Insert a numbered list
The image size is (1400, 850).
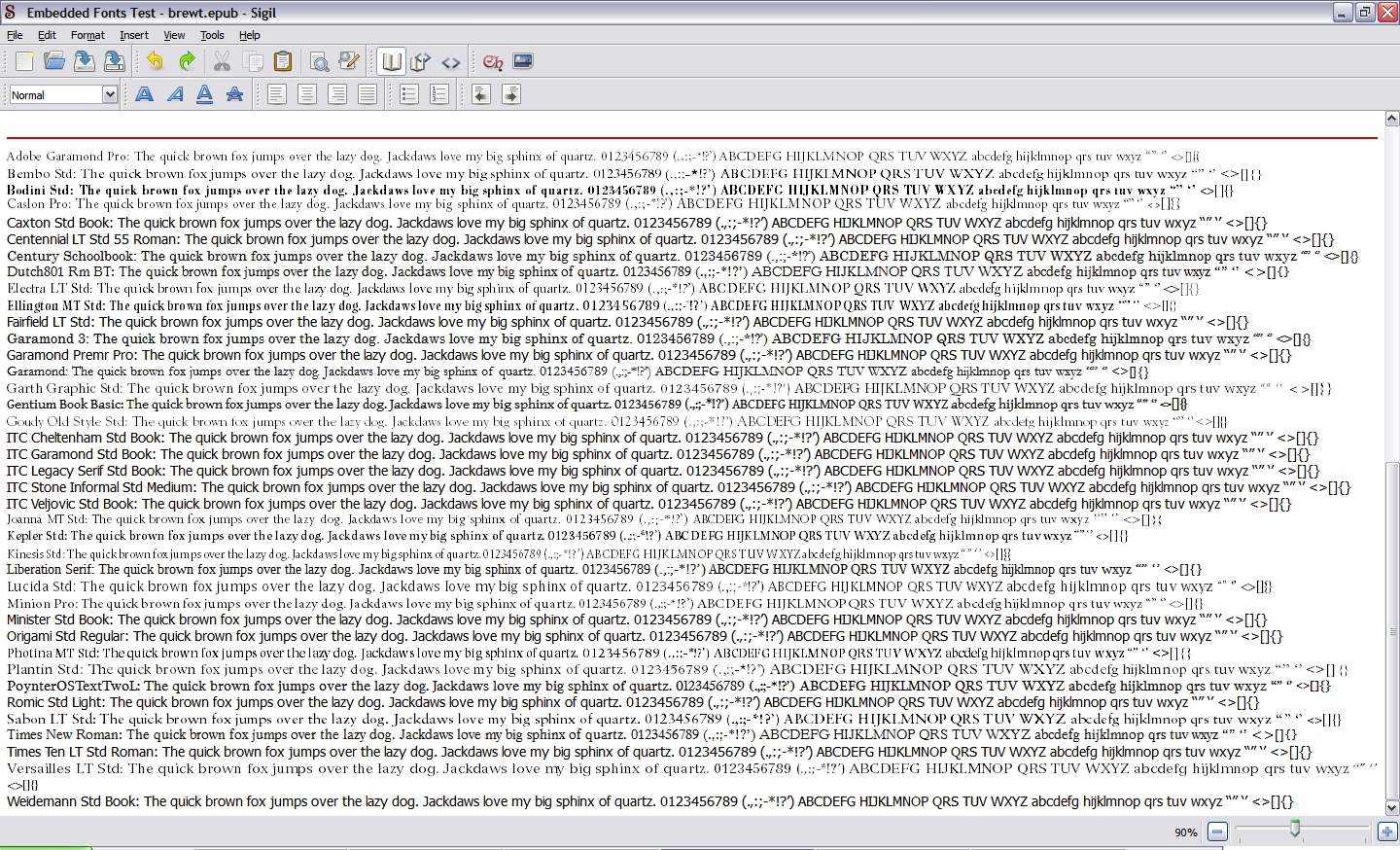439,94
